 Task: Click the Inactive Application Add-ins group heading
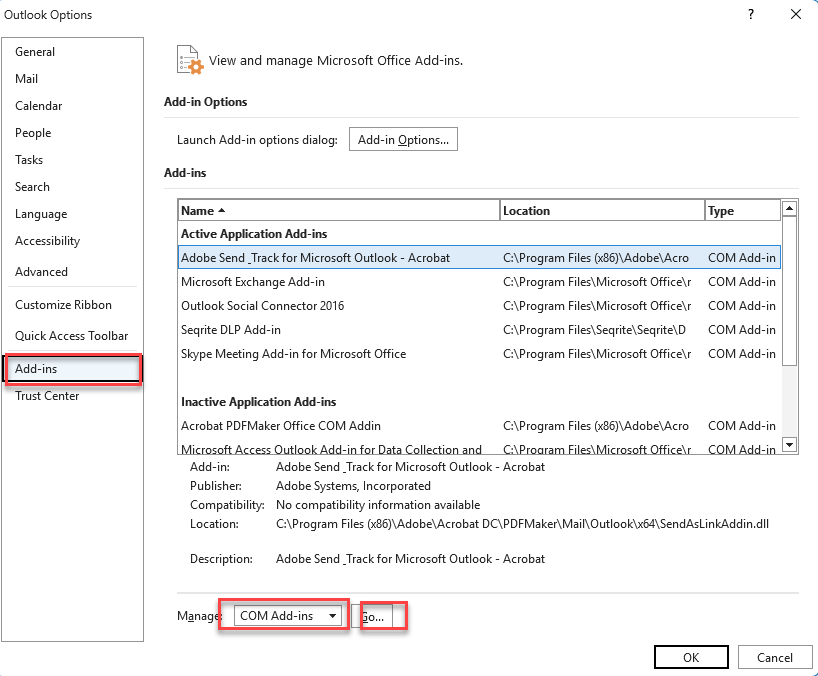point(258,402)
